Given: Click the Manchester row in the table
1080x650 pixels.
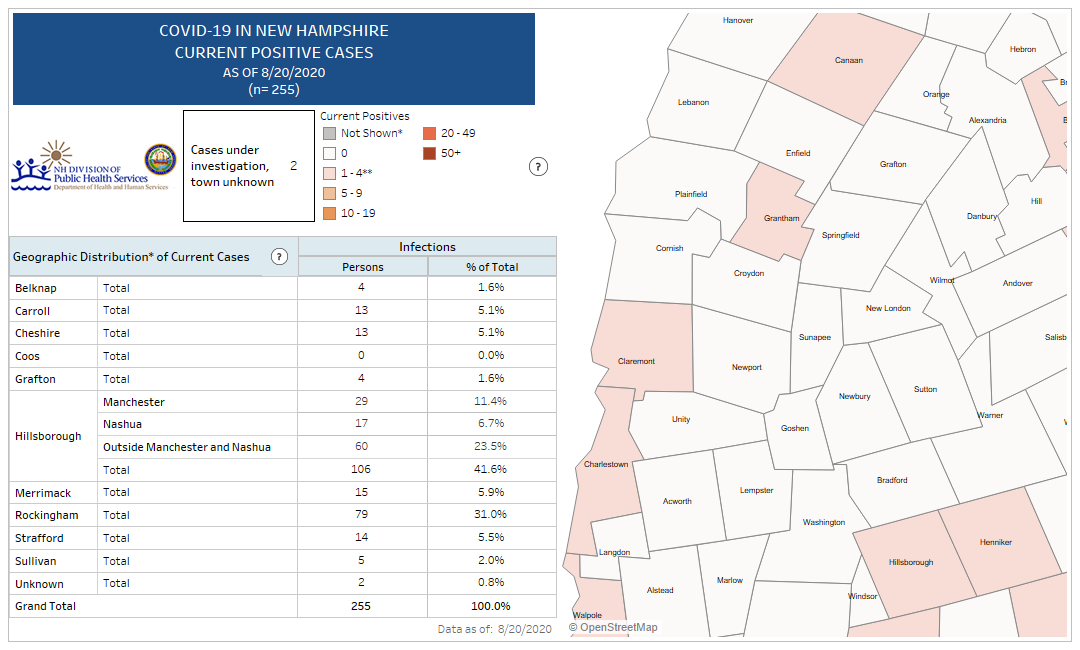Looking at the screenshot, I should click(x=134, y=402).
